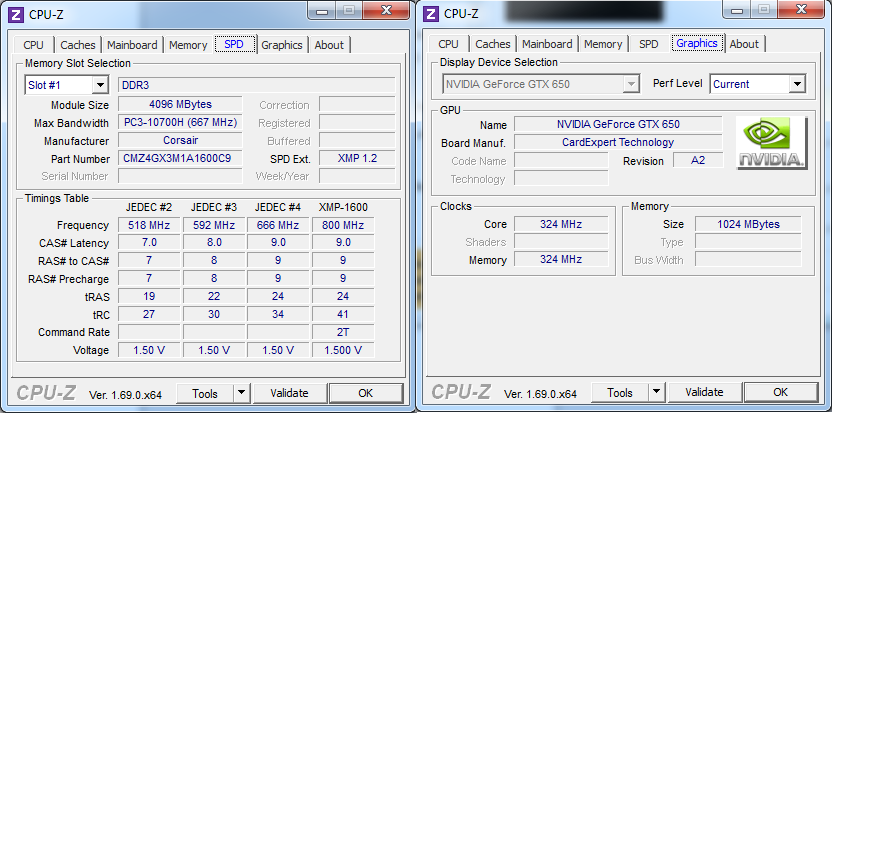Click Tools button in Graphics window
The width and height of the screenshot is (886, 843).
click(619, 392)
